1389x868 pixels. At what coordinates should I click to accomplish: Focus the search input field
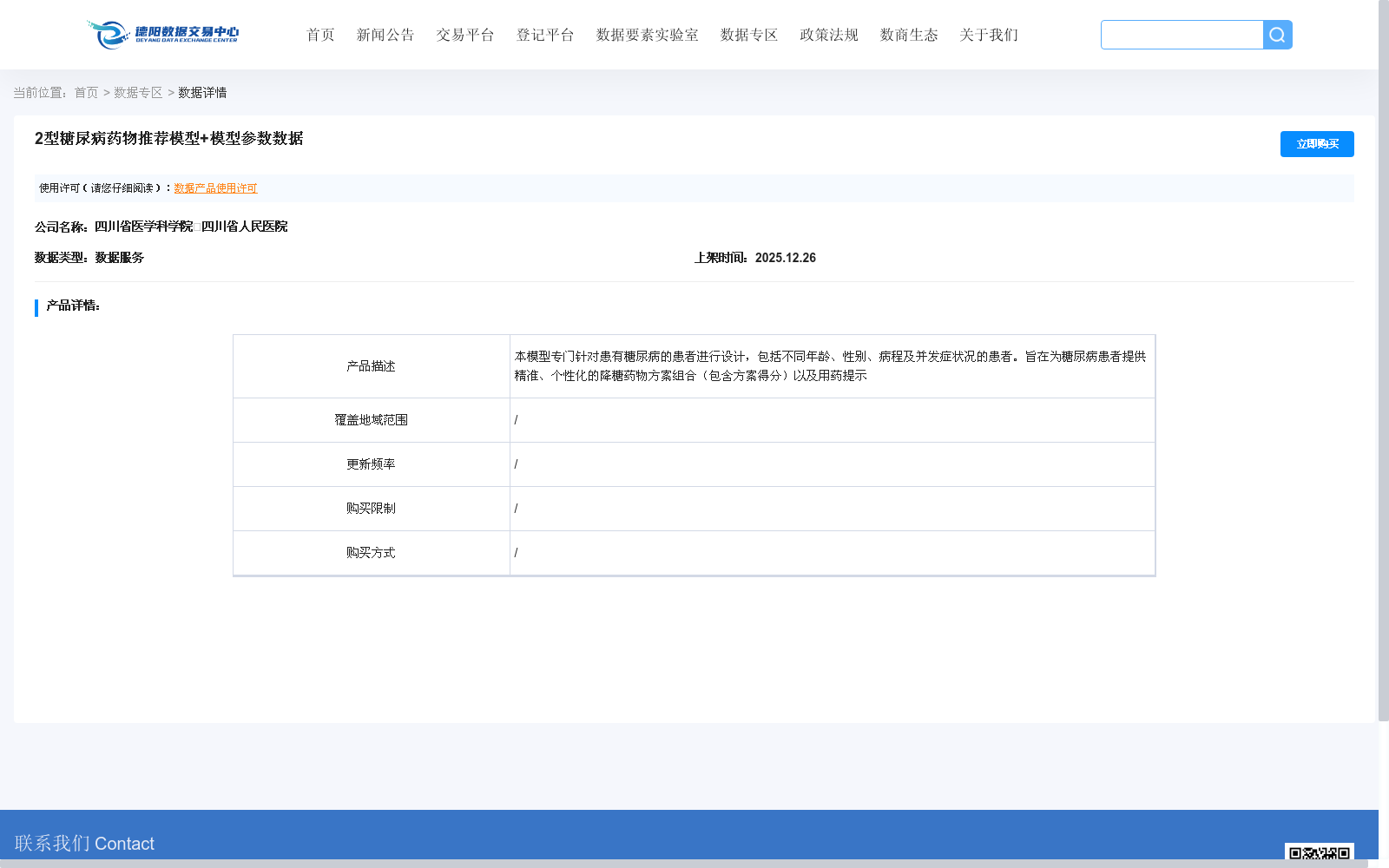(x=1182, y=35)
